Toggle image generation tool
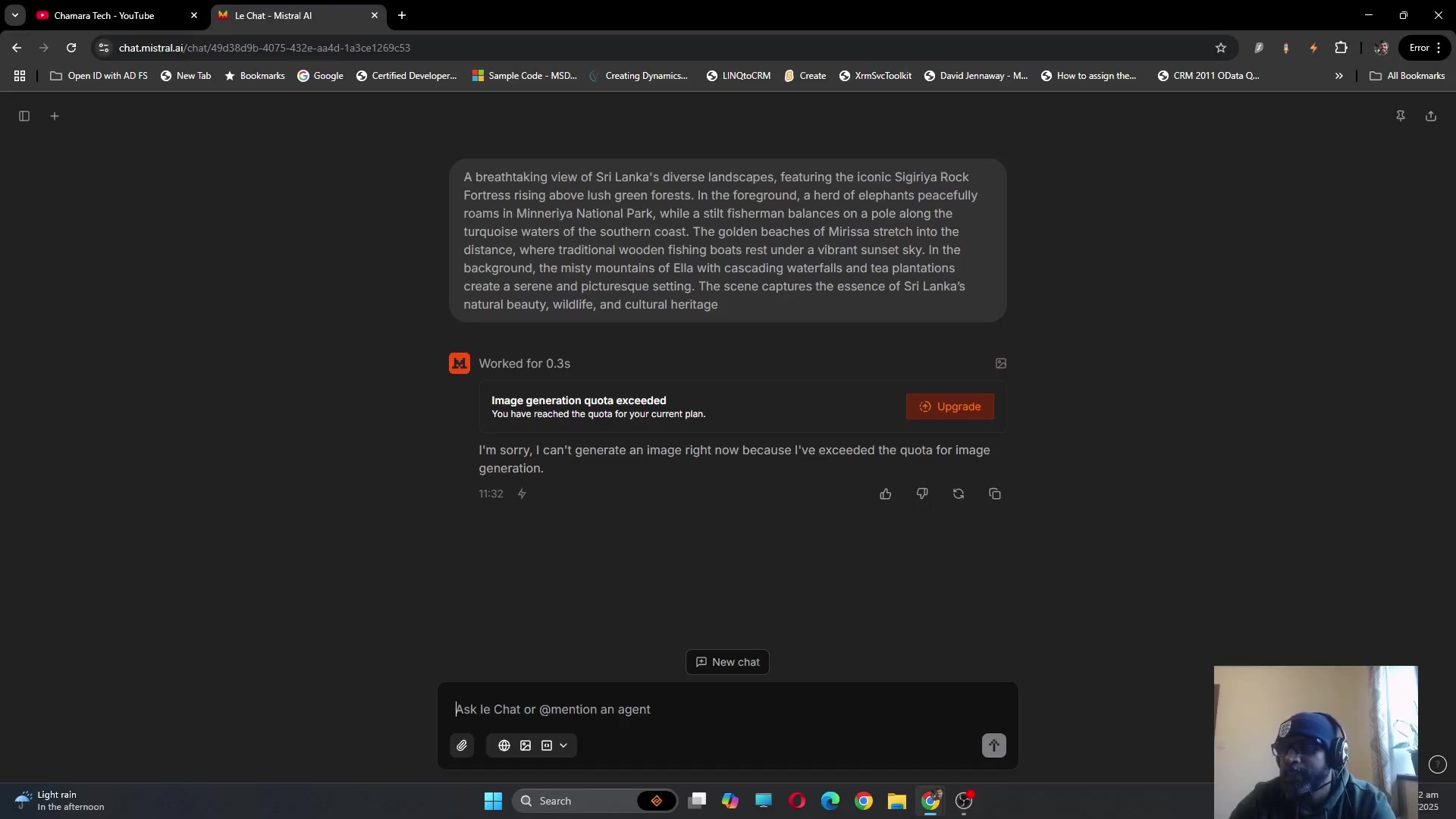Image resolution: width=1456 pixels, height=819 pixels. click(x=526, y=745)
